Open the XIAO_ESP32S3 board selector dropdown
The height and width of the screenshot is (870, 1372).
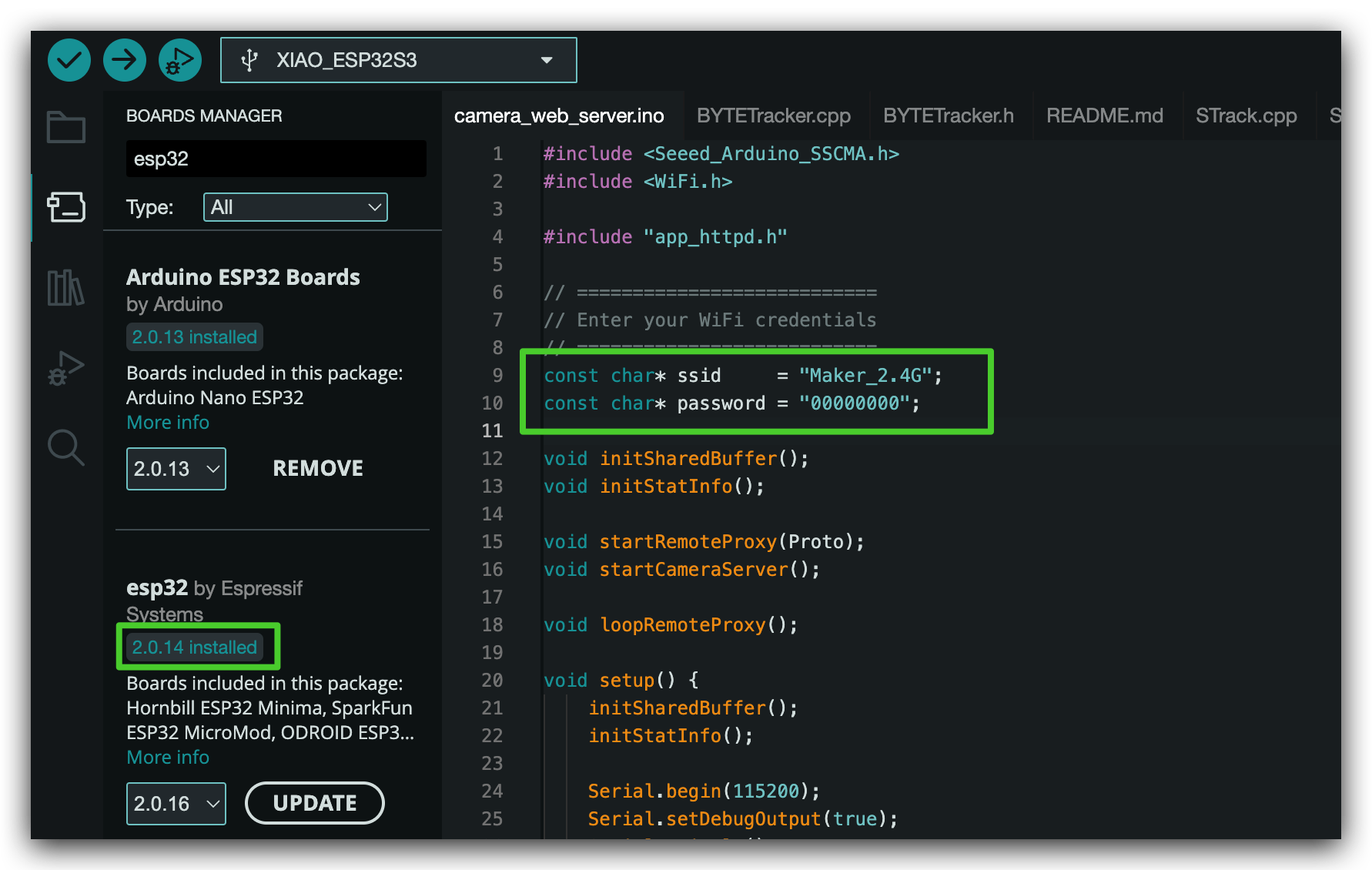(399, 60)
